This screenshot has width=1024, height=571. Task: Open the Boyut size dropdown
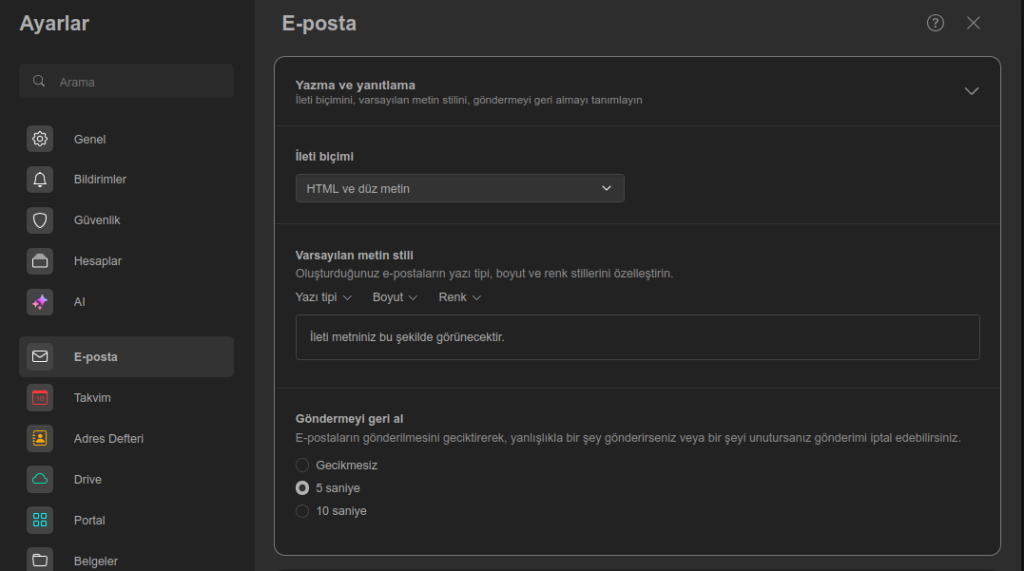(x=394, y=297)
